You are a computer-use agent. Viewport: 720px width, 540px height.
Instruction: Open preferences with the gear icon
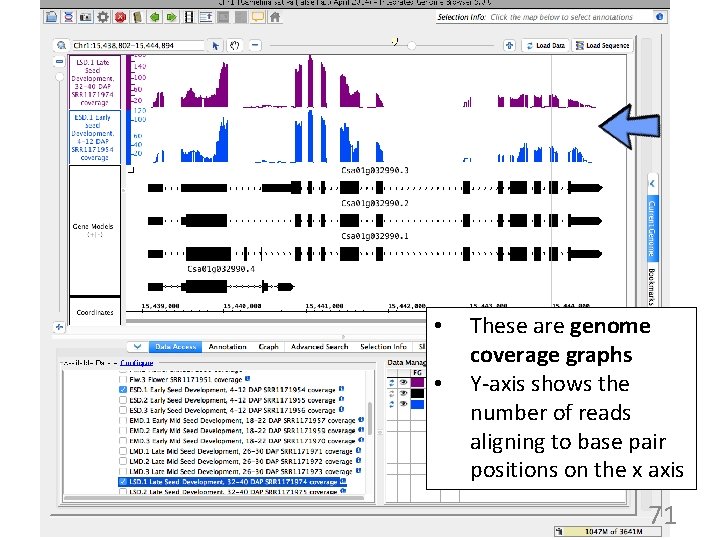(103, 17)
